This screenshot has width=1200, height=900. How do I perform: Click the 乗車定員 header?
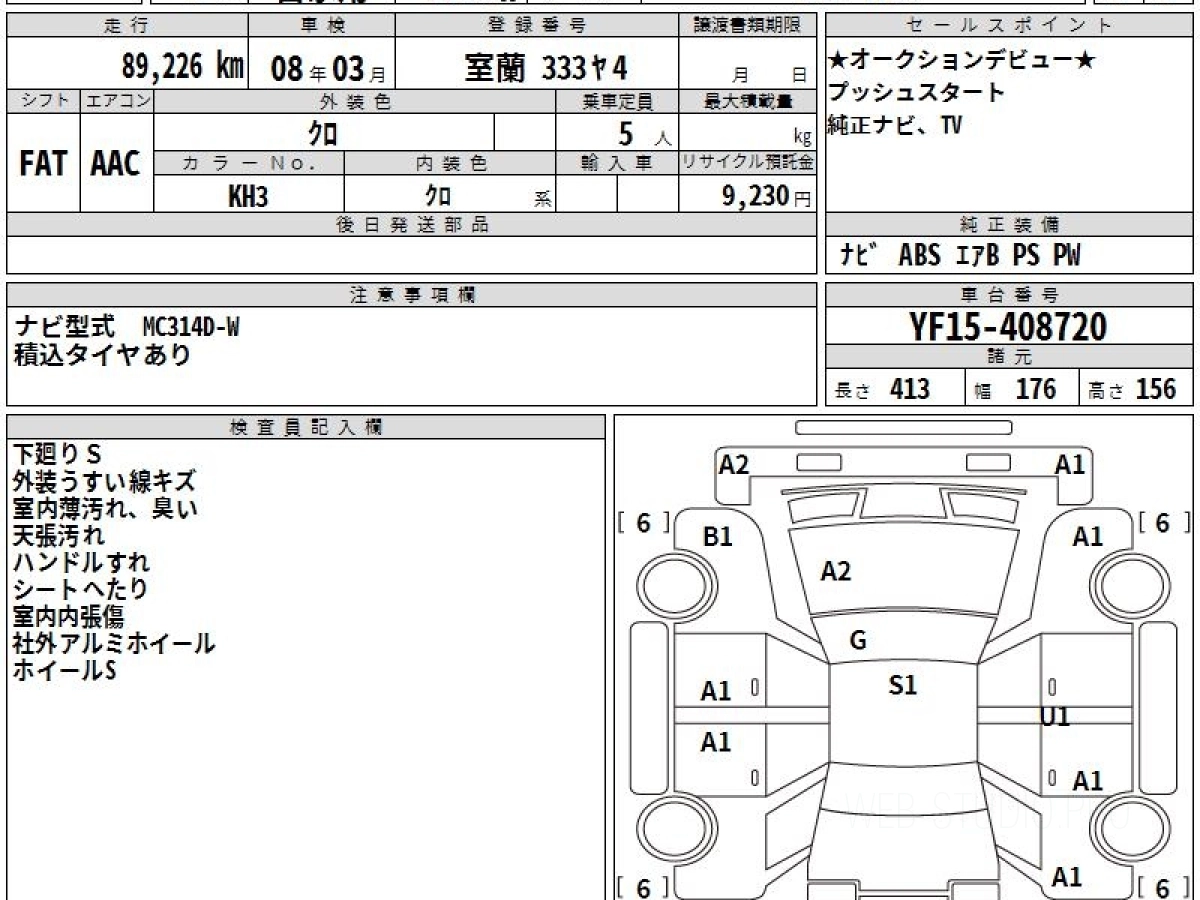point(617,101)
